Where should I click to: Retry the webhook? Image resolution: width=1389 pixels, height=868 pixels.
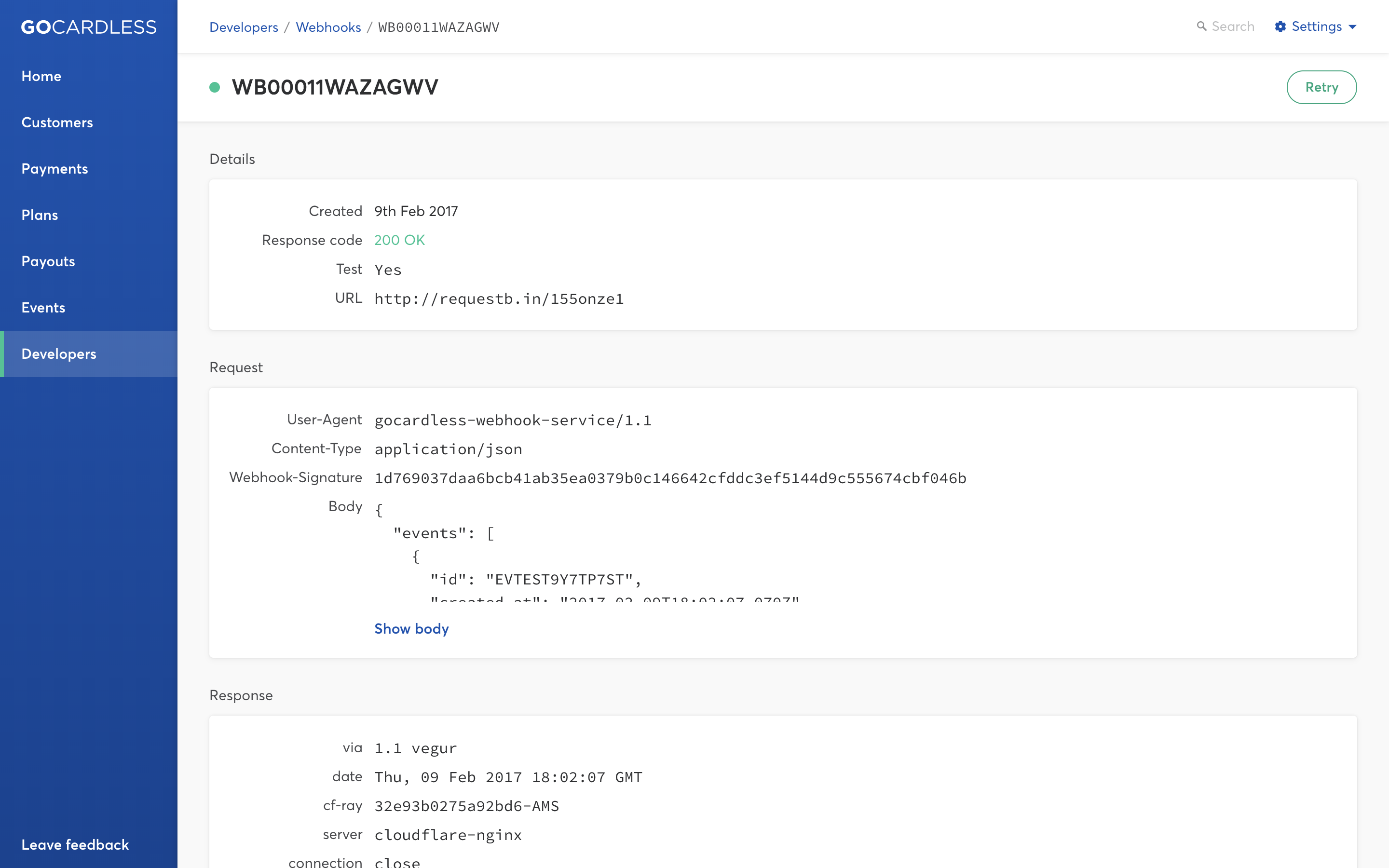point(1321,87)
